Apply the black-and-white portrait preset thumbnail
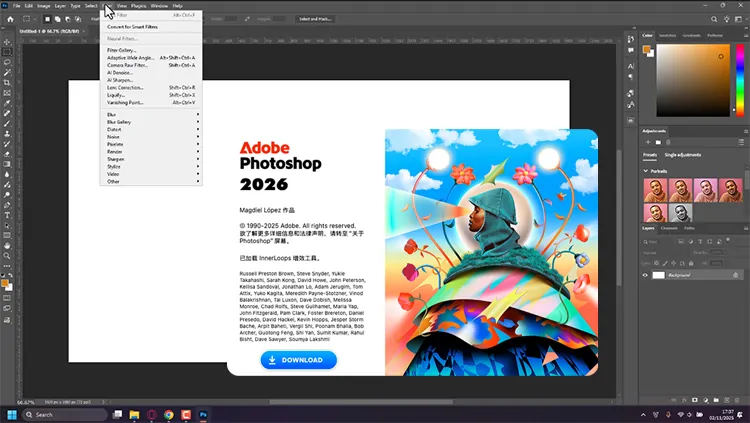The width and height of the screenshot is (750, 423). [x=681, y=213]
